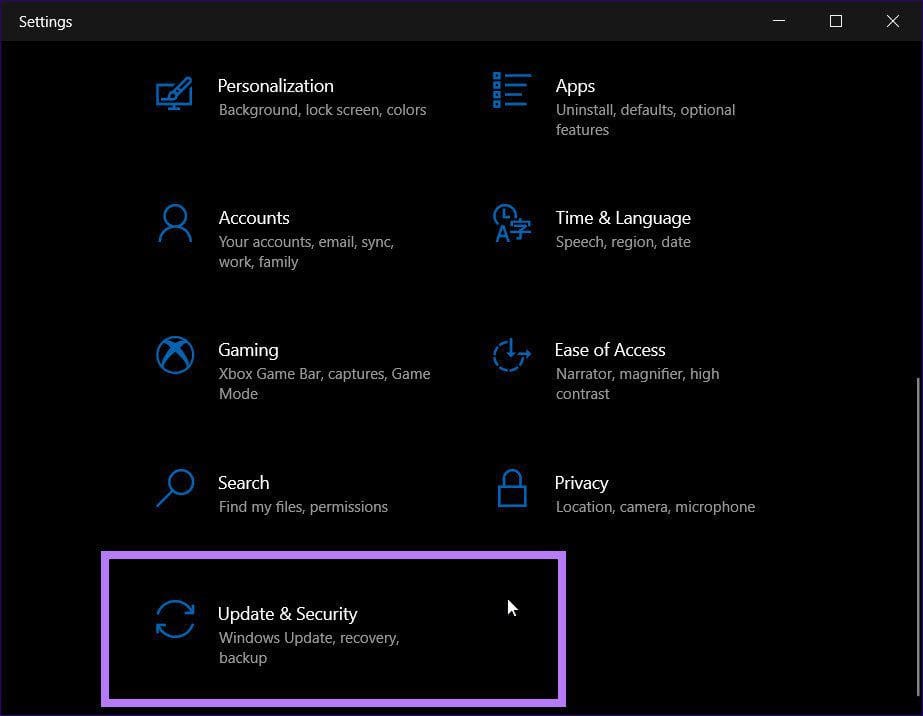923x716 pixels.
Task: Click the Ease of Access icon
Action: (x=512, y=355)
